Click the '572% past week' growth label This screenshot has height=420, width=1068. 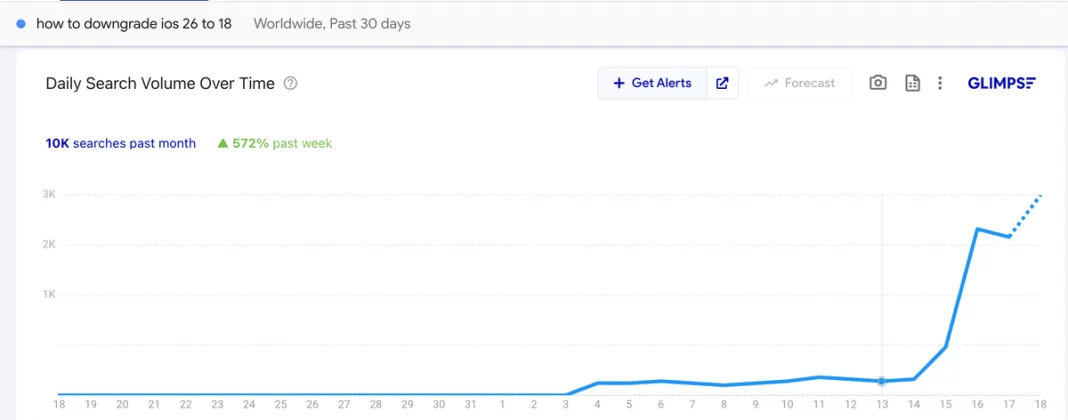coord(281,143)
